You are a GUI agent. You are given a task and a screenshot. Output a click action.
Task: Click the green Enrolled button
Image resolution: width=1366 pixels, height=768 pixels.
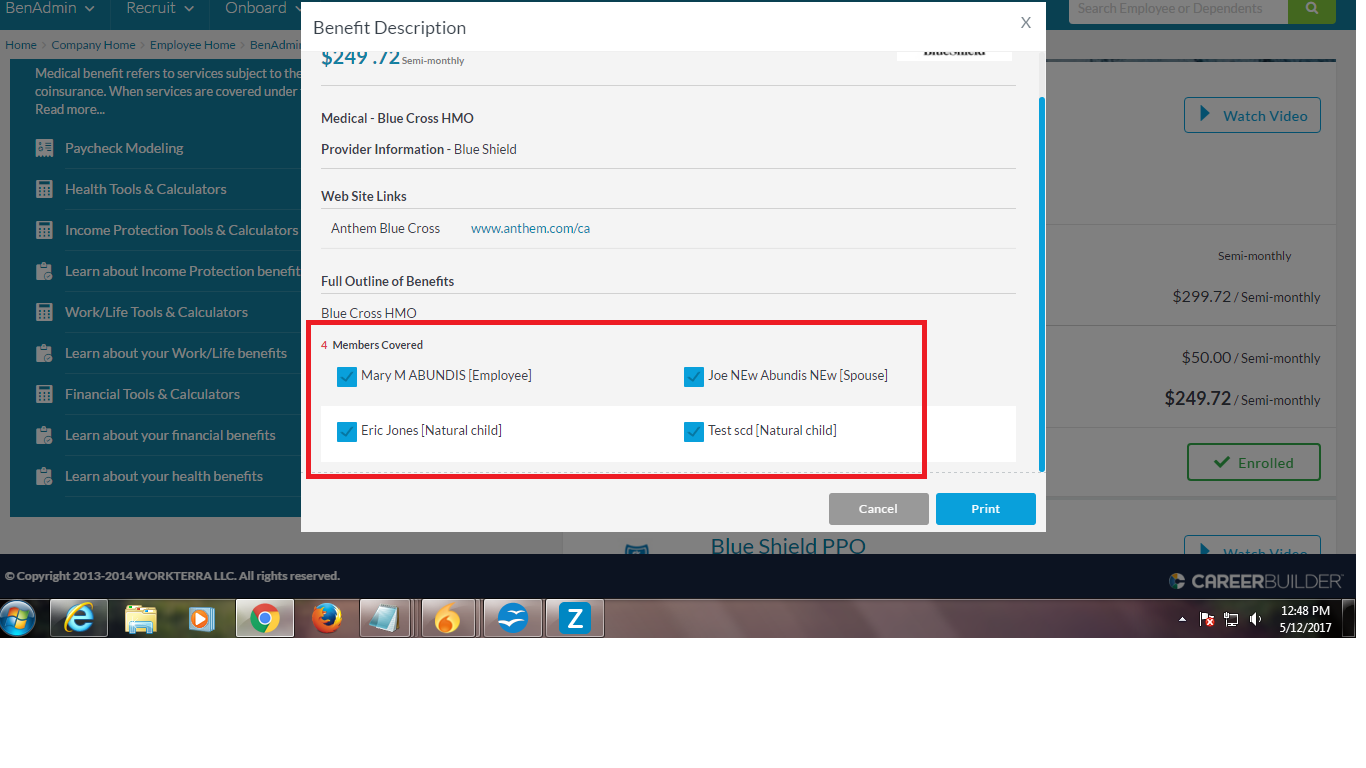tap(1254, 463)
